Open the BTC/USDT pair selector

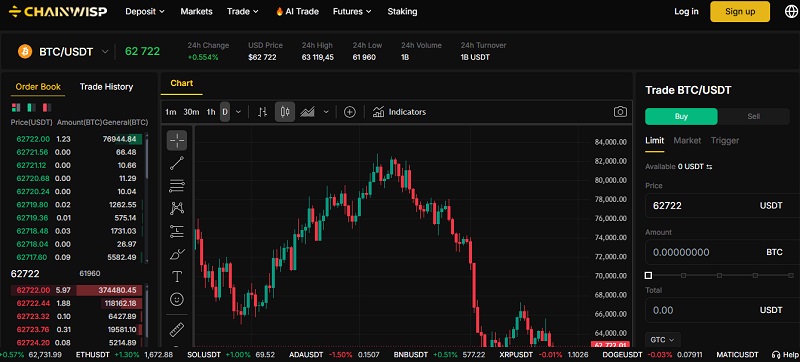click(73, 51)
